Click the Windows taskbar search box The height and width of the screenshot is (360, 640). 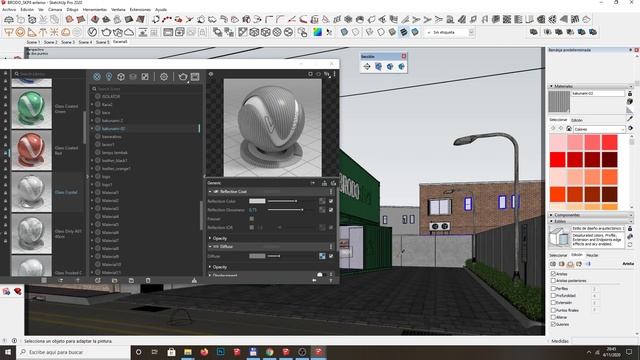coord(73,352)
